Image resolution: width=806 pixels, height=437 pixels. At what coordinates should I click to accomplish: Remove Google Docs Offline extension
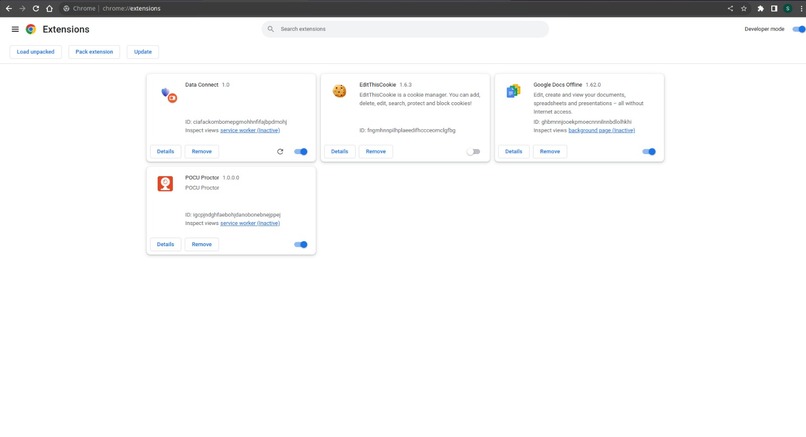click(x=550, y=152)
